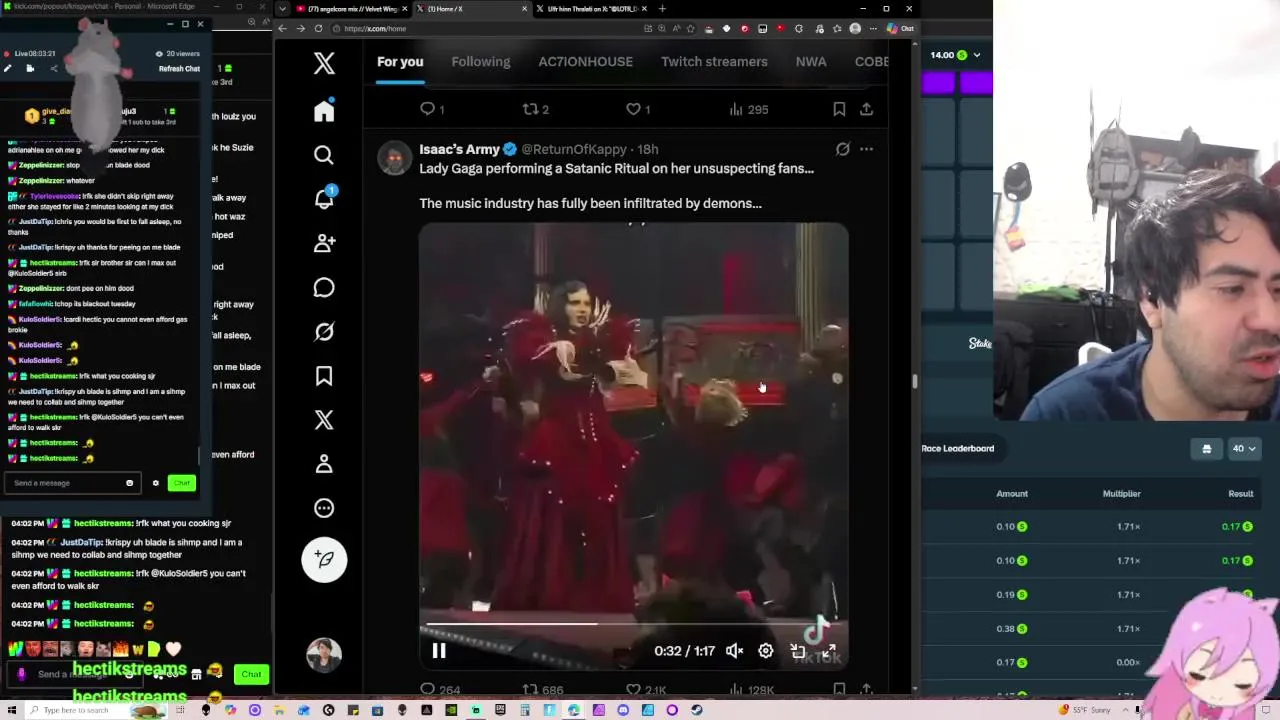Switch to the NWA tab
This screenshot has width=1280, height=720.
[811, 62]
